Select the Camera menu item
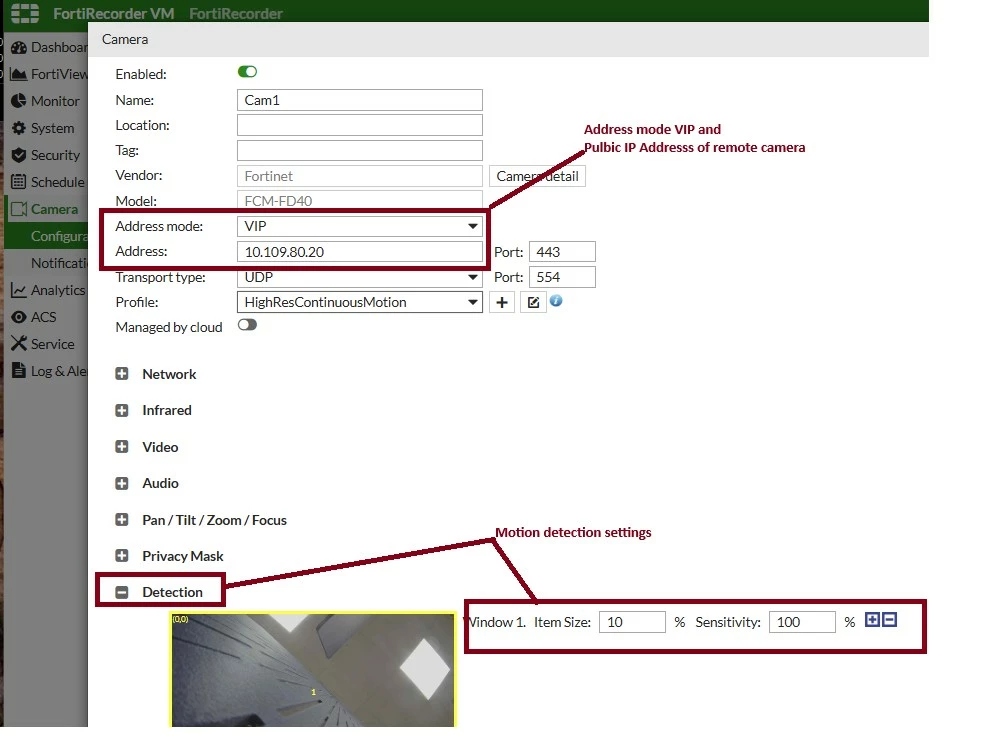Viewport: 986px width, 742px height. click(x=46, y=209)
